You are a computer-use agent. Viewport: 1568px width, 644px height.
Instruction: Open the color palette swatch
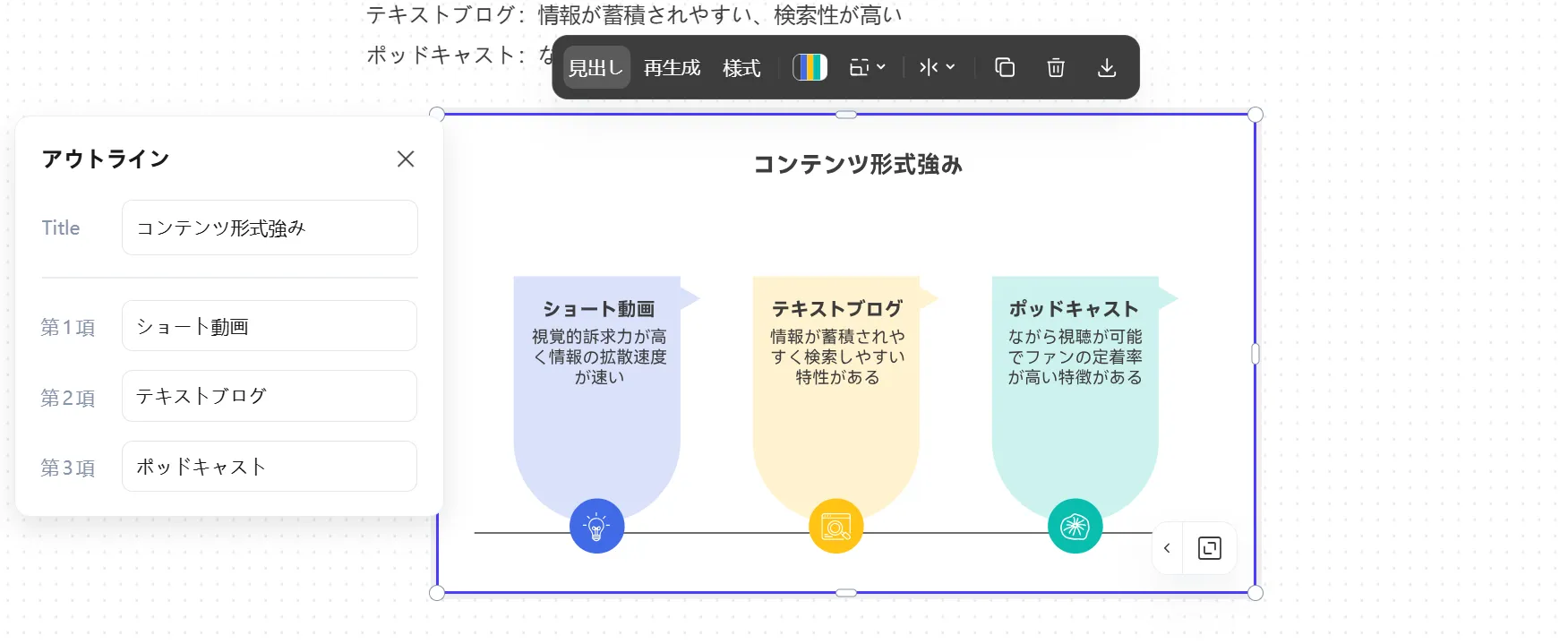click(810, 67)
